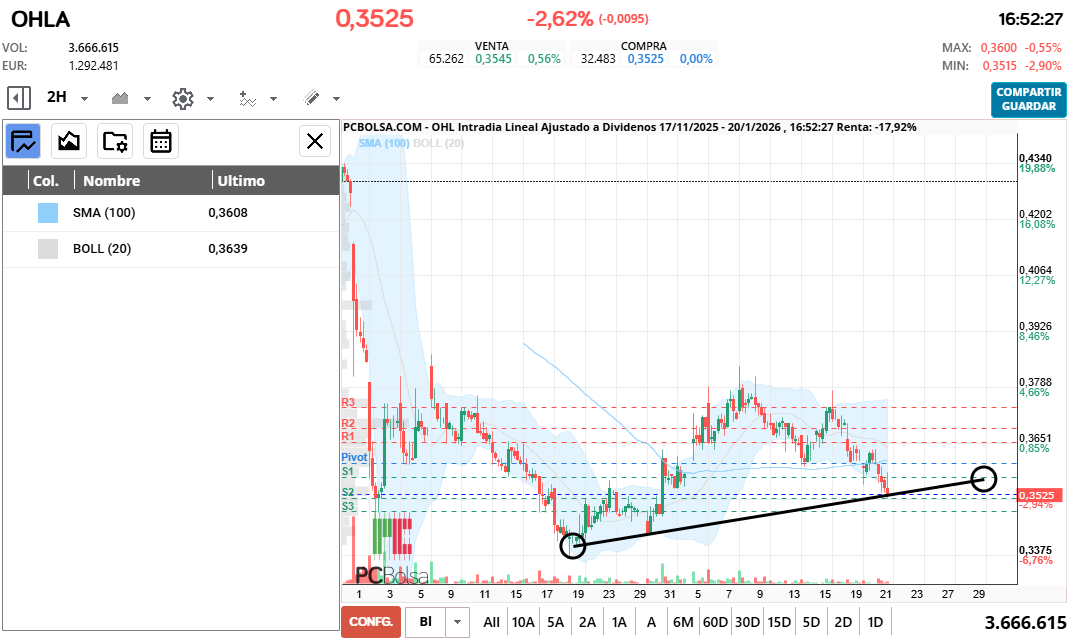The width and height of the screenshot is (1082, 643).
Task: Open the chart type area icon
Action: 121,98
